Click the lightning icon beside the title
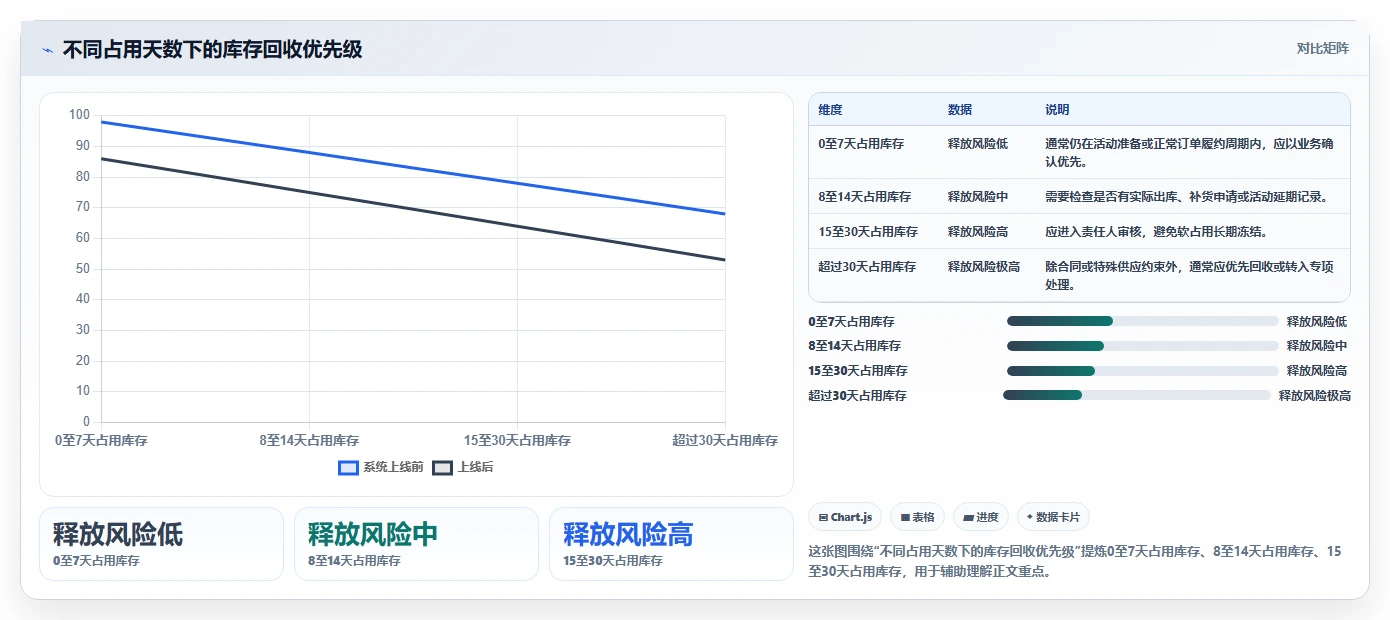Image resolution: width=1390 pixels, height=620 pixels. (47, 49)
